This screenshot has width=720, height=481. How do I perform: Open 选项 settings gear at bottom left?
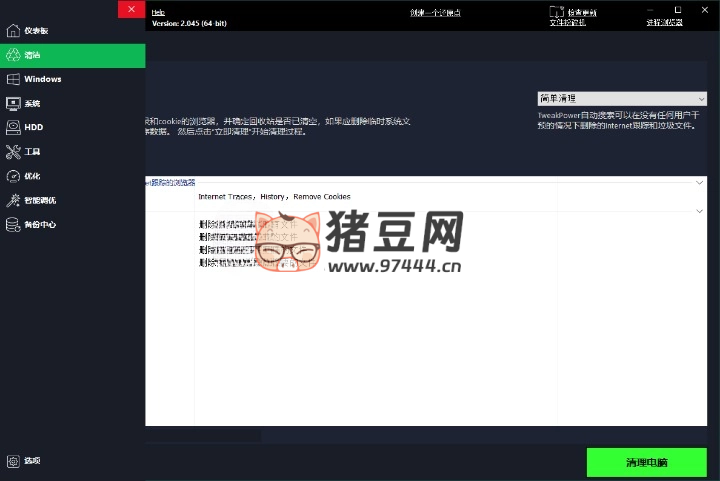coord(13,461)
